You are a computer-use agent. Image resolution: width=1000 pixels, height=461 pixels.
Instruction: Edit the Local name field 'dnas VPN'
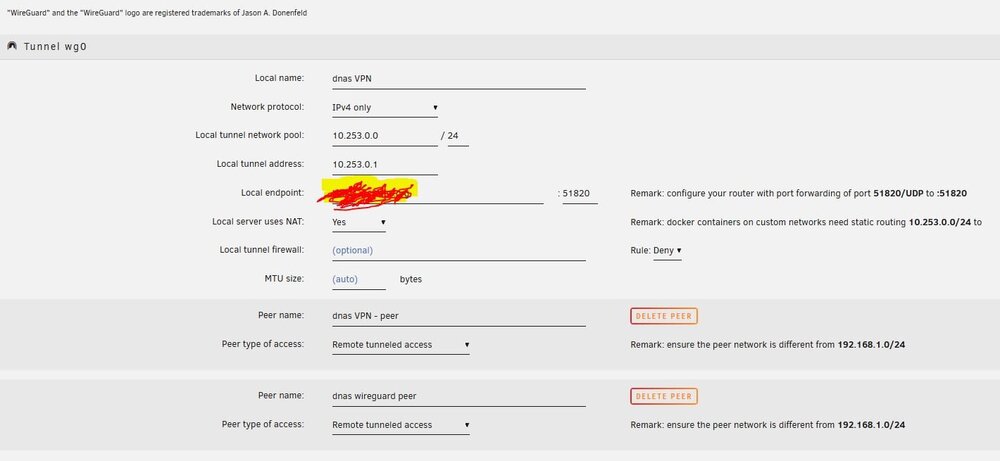pos(459,79)
